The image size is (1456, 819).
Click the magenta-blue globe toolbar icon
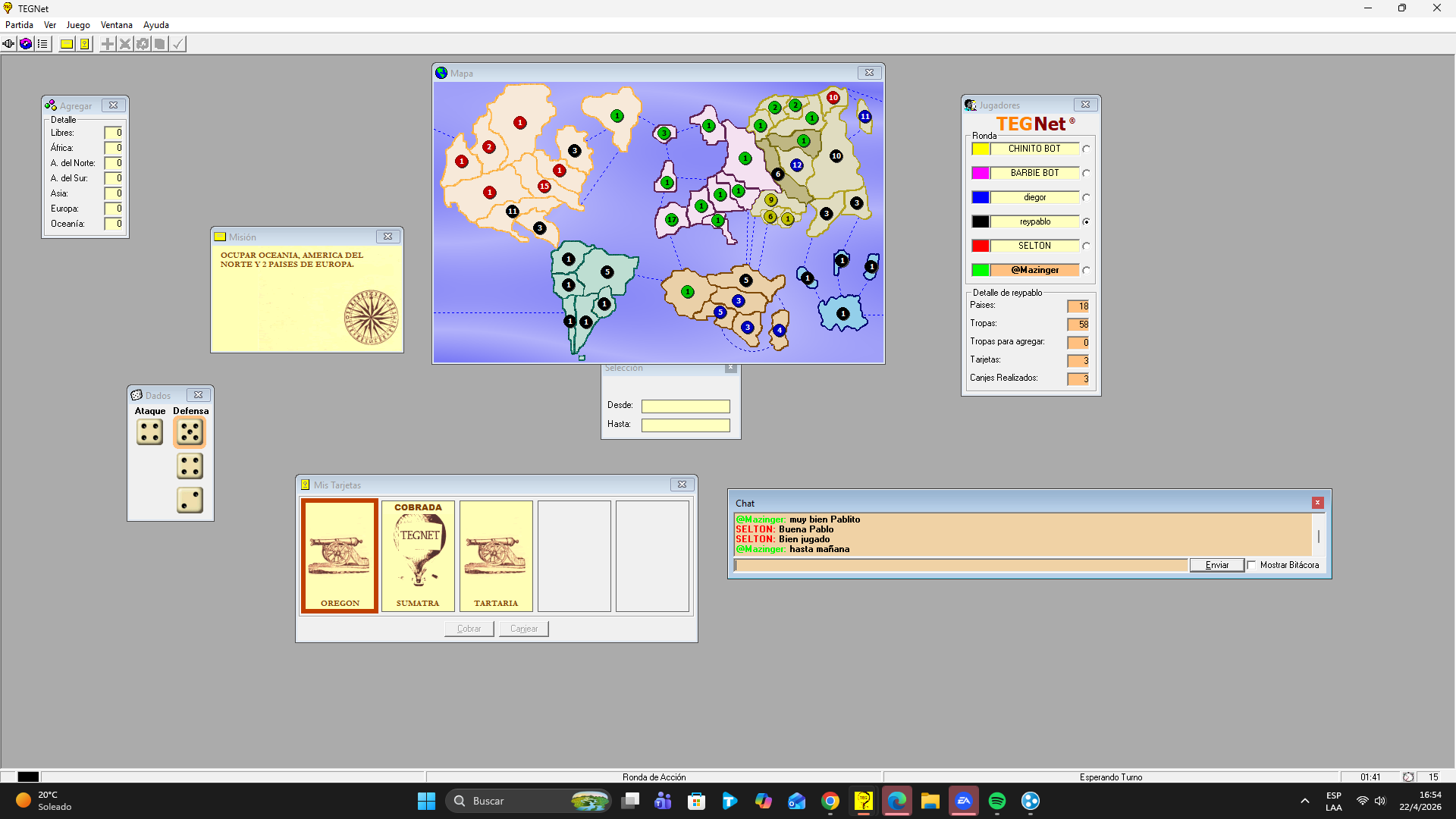pos(26,44)
